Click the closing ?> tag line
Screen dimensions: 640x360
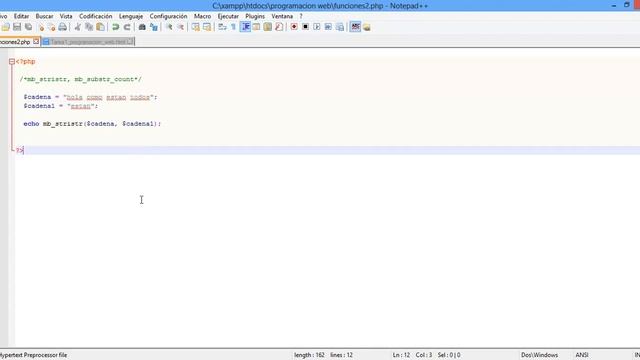20,150
